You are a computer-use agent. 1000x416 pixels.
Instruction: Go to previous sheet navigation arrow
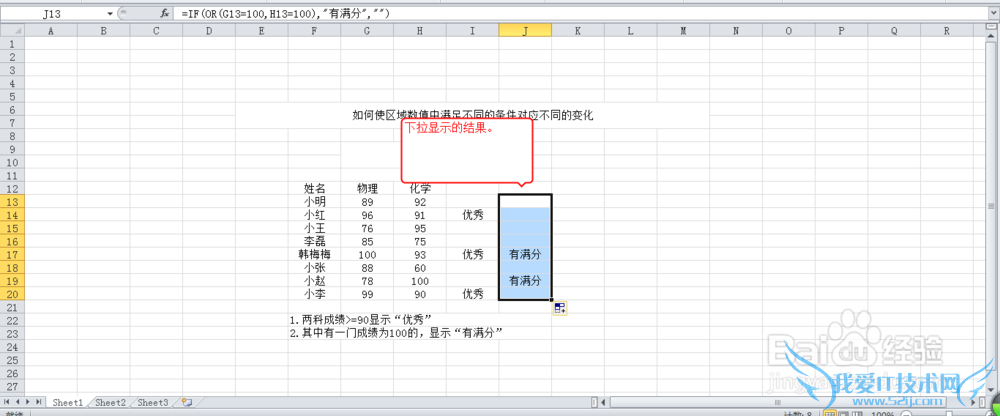click(18, 402)
